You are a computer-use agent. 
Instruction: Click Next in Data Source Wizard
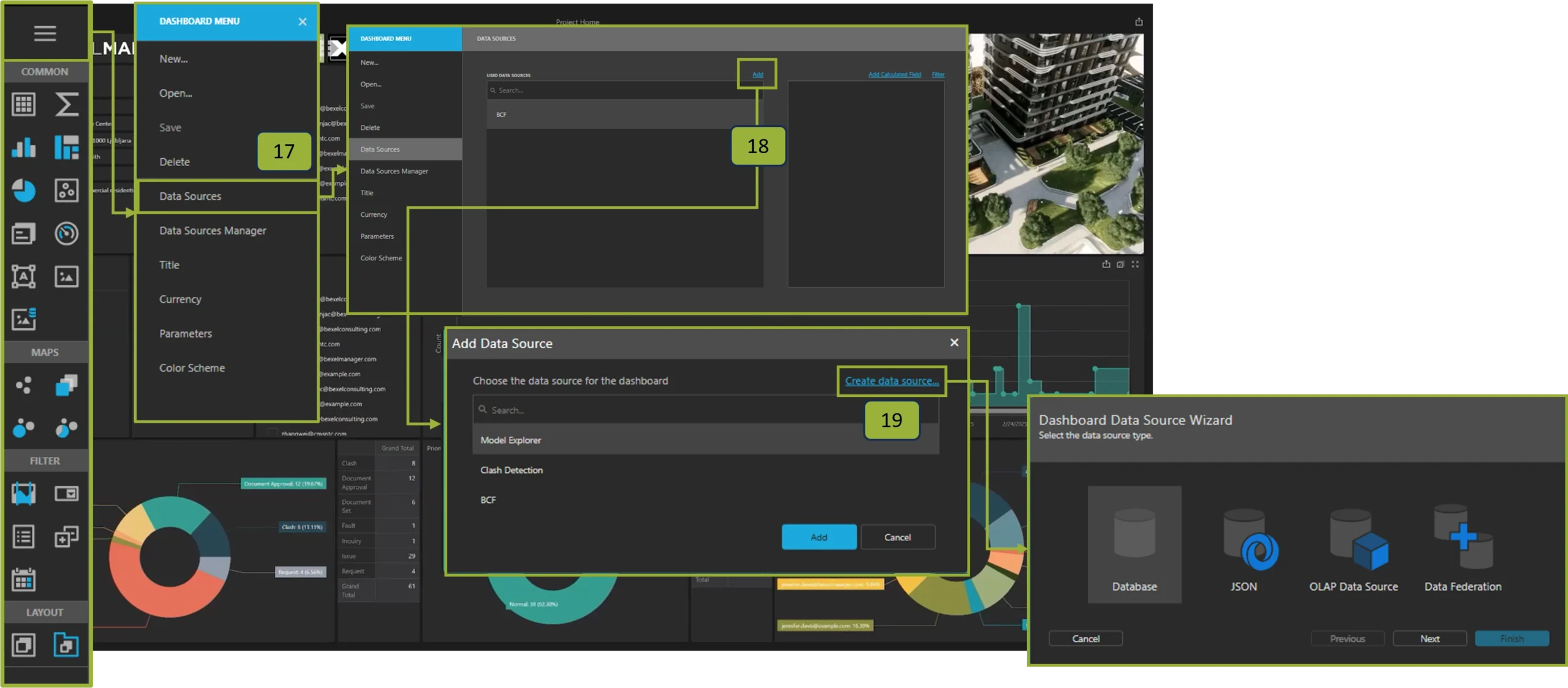tap(1430, 638)
